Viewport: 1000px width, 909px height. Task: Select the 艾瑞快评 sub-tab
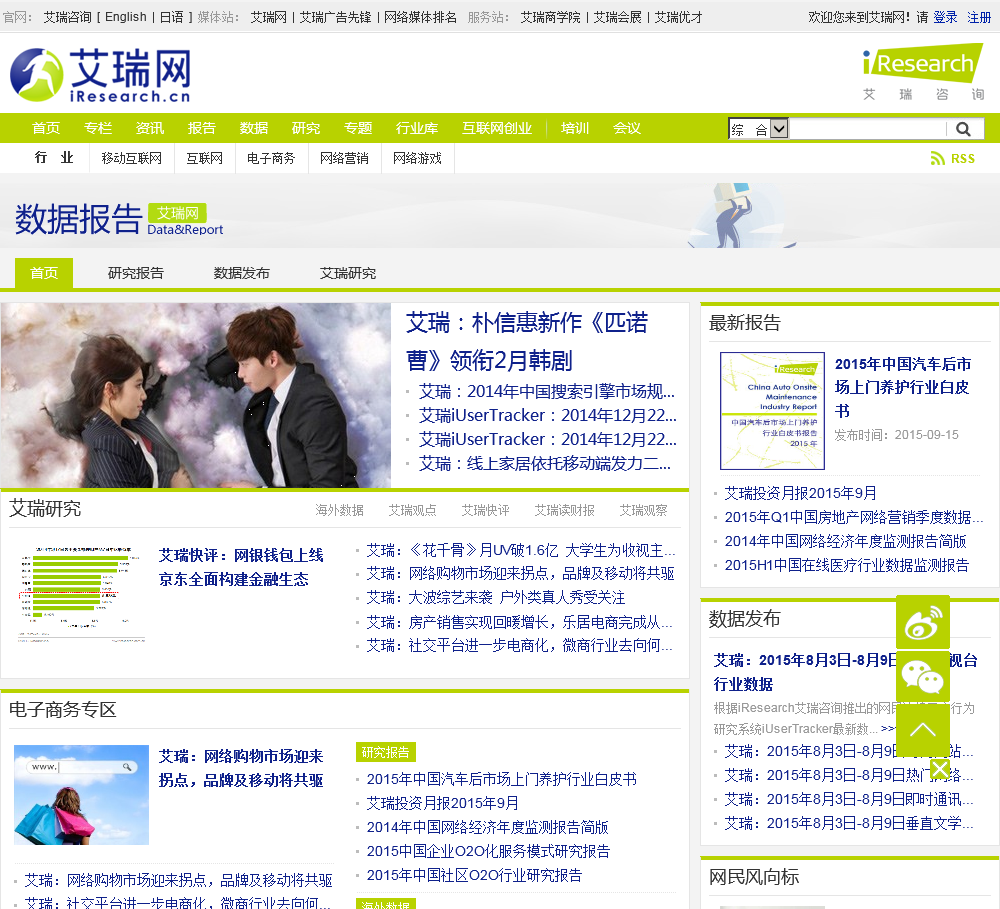(485, 510)
